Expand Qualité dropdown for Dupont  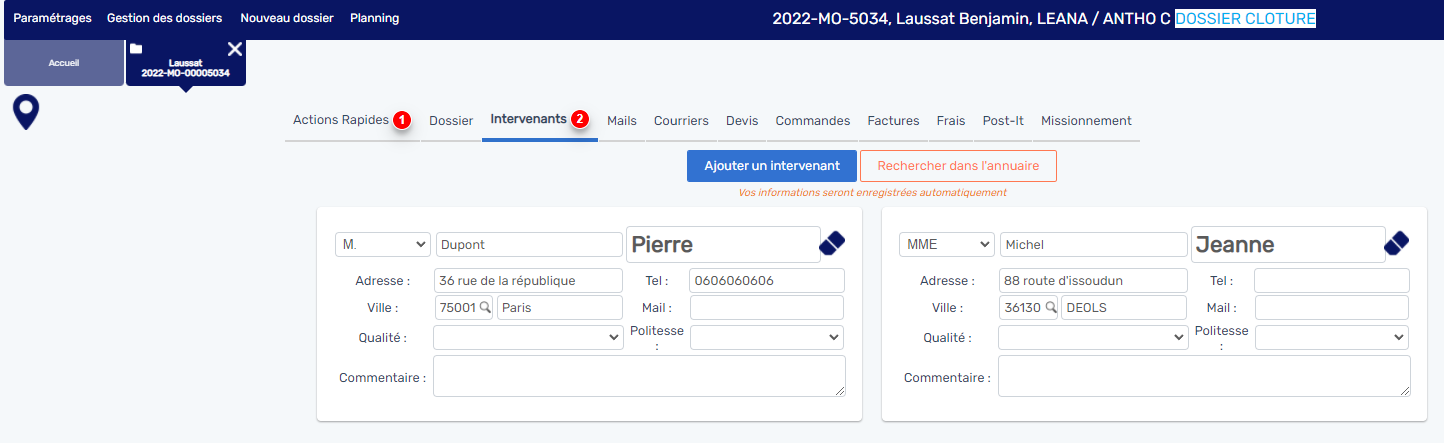528,338
